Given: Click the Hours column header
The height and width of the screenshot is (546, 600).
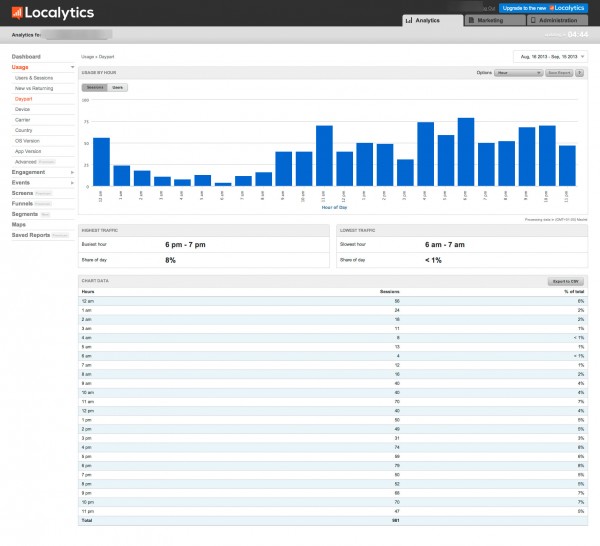Looking at the screenshot, I should (x=88, y=292).
